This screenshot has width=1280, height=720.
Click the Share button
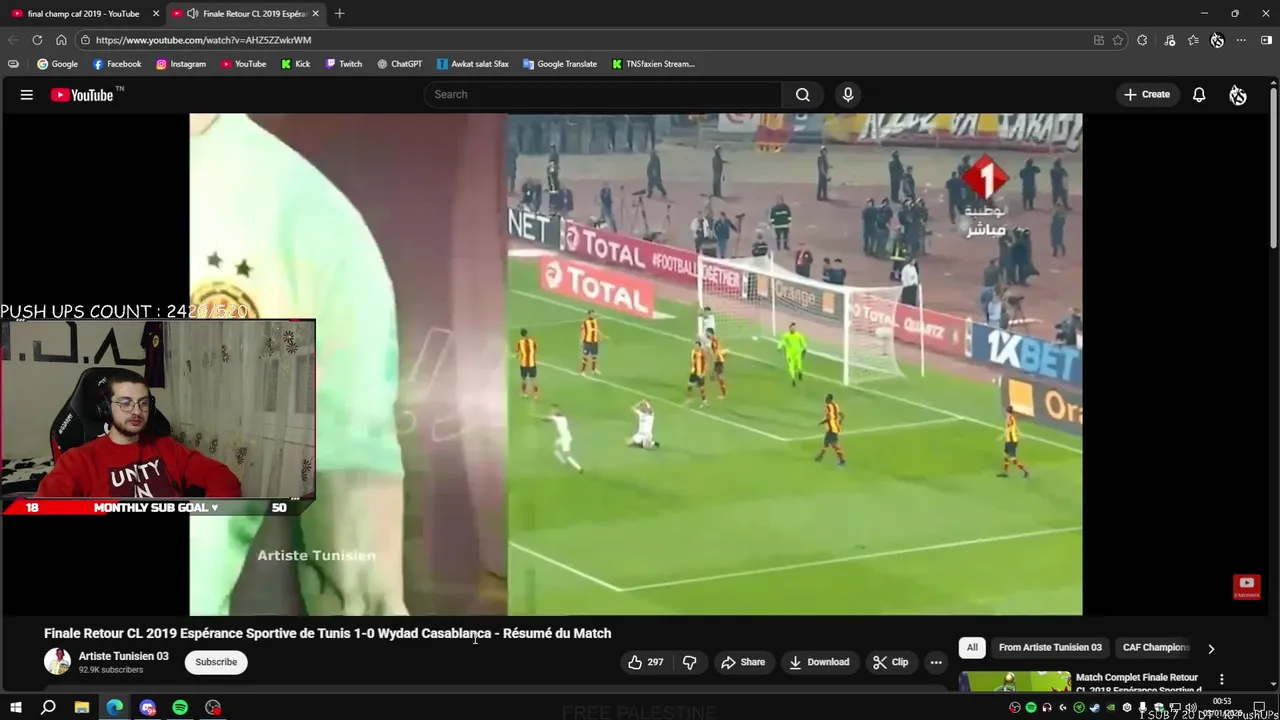tap(743, 662)
